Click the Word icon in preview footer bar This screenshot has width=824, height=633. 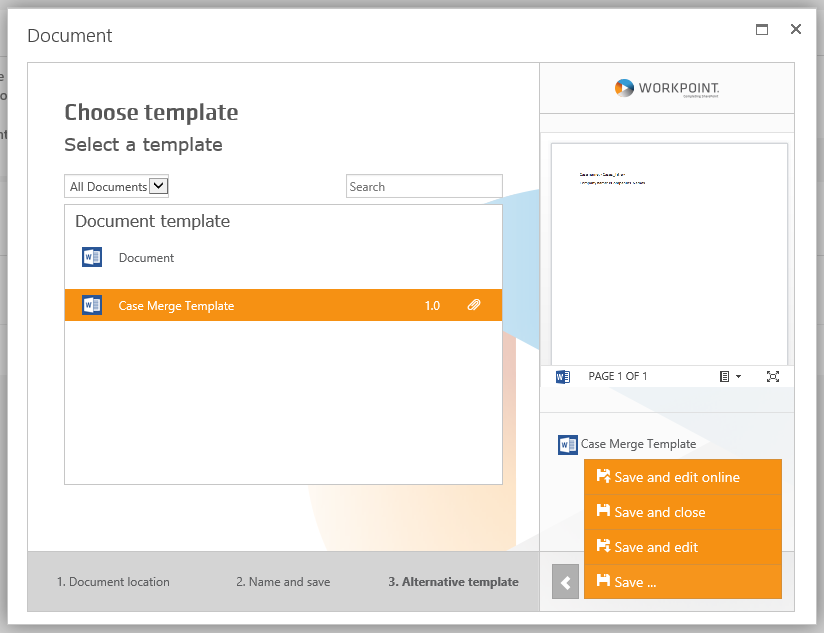[563, 377]
